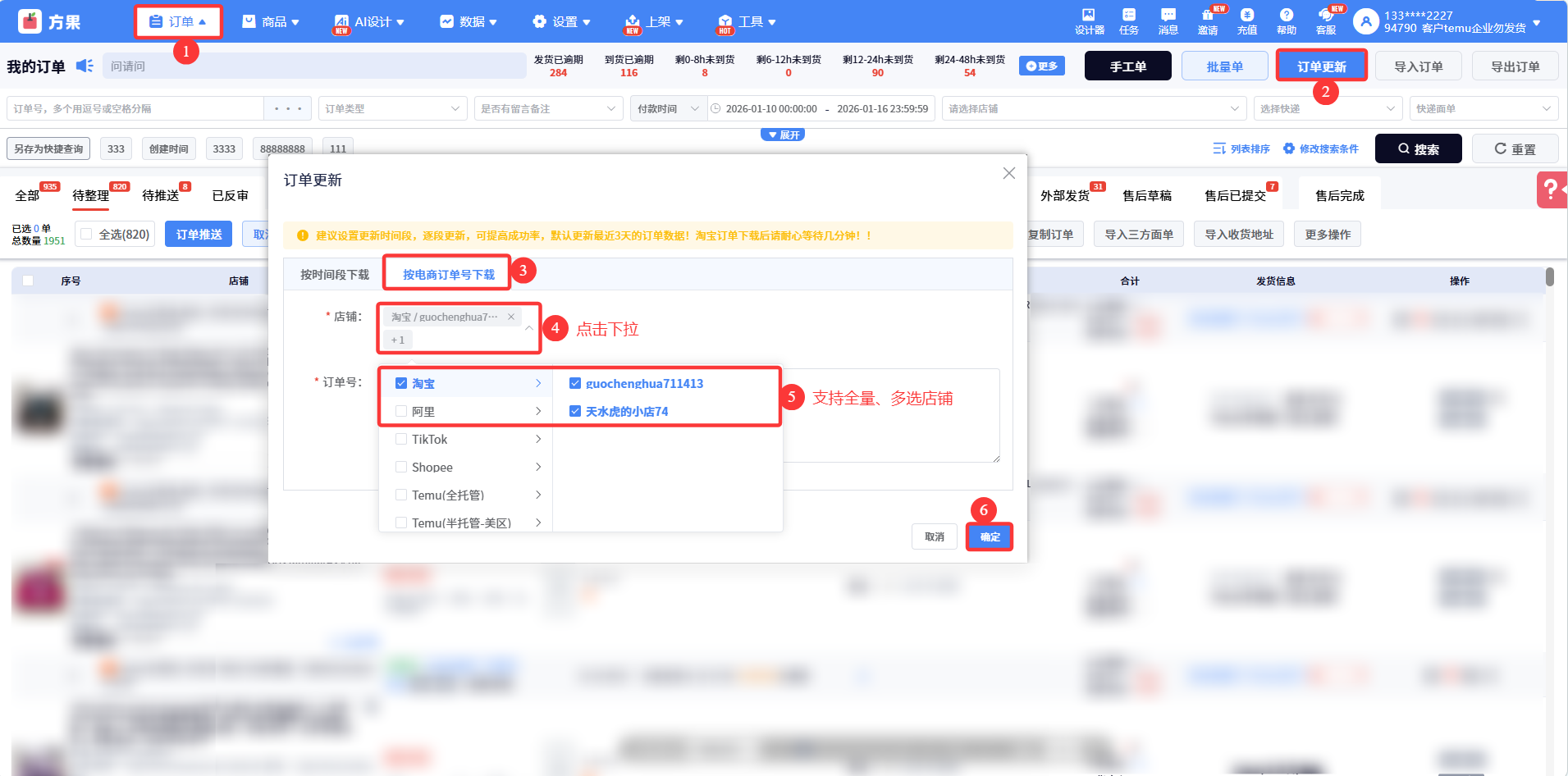This screenshot has height=776, width=1568.
Task: Open the 付款时间 dropdown
Action: (669, 108)
